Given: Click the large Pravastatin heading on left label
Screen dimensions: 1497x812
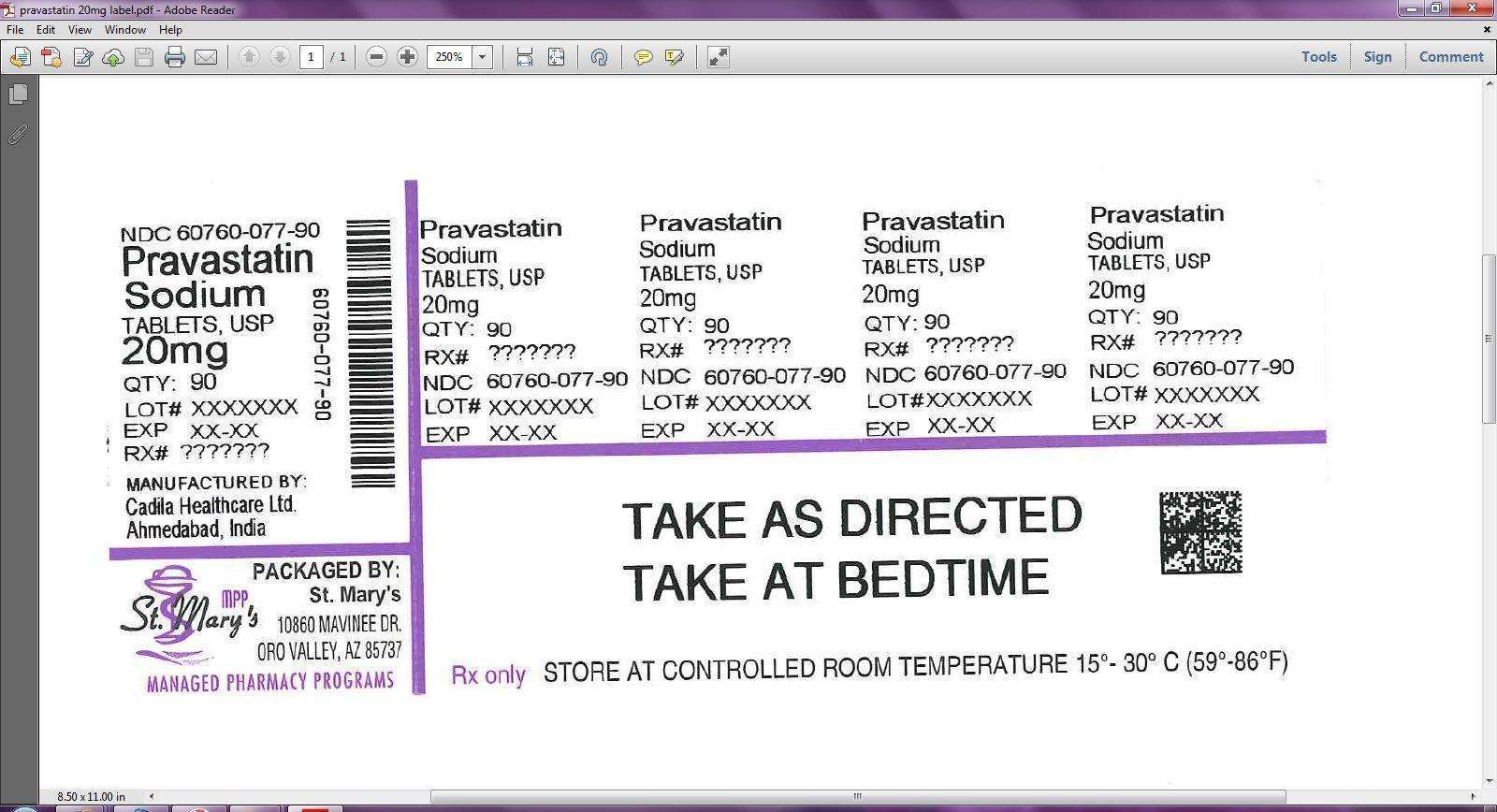Looking at the screenshot, I should (217, 260).
